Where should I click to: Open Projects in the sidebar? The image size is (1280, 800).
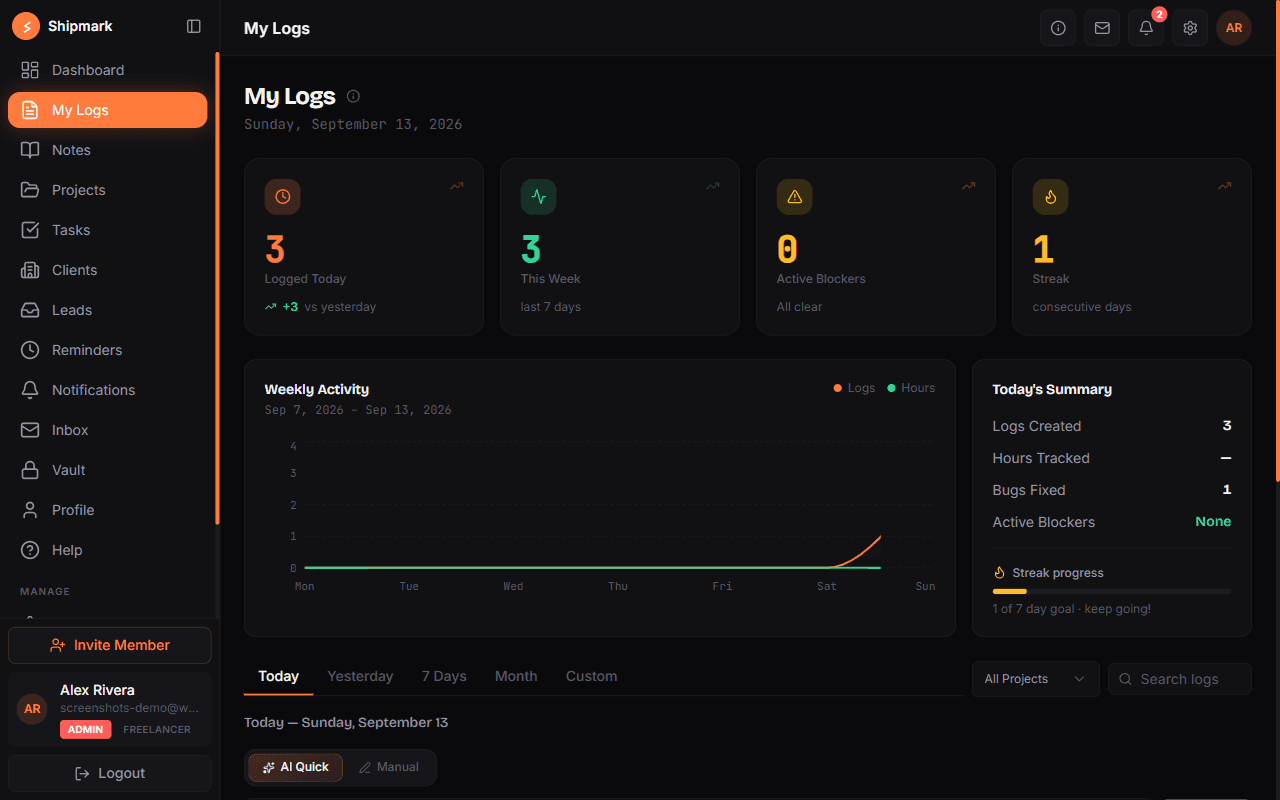coord(108,190)
